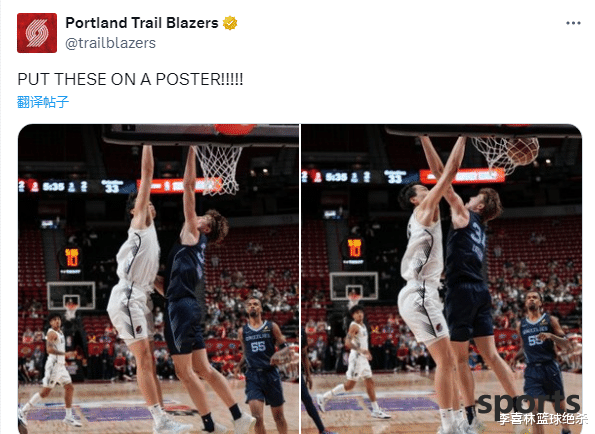Click the gold verified badge

pos(230,23)
